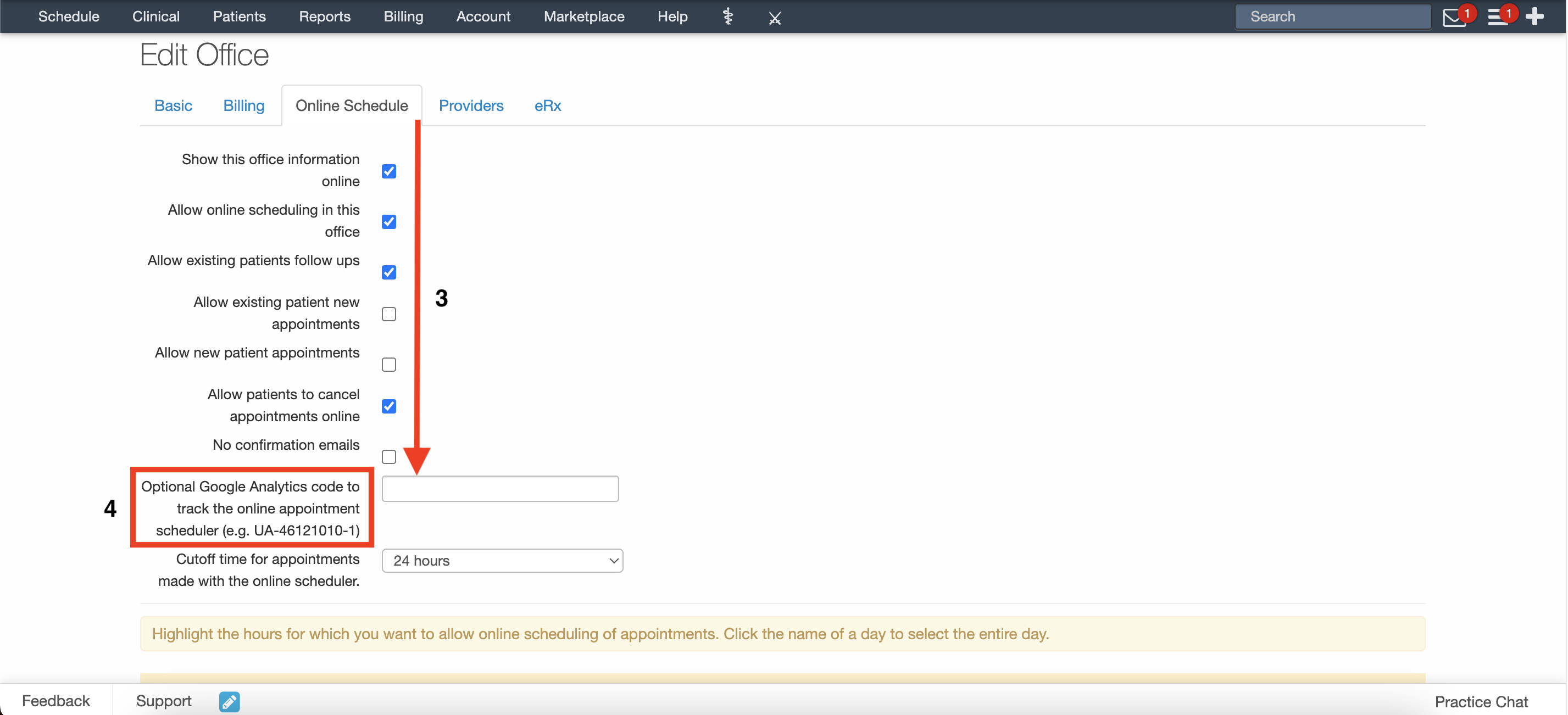Switch to the Basic tab

[174, 105]
